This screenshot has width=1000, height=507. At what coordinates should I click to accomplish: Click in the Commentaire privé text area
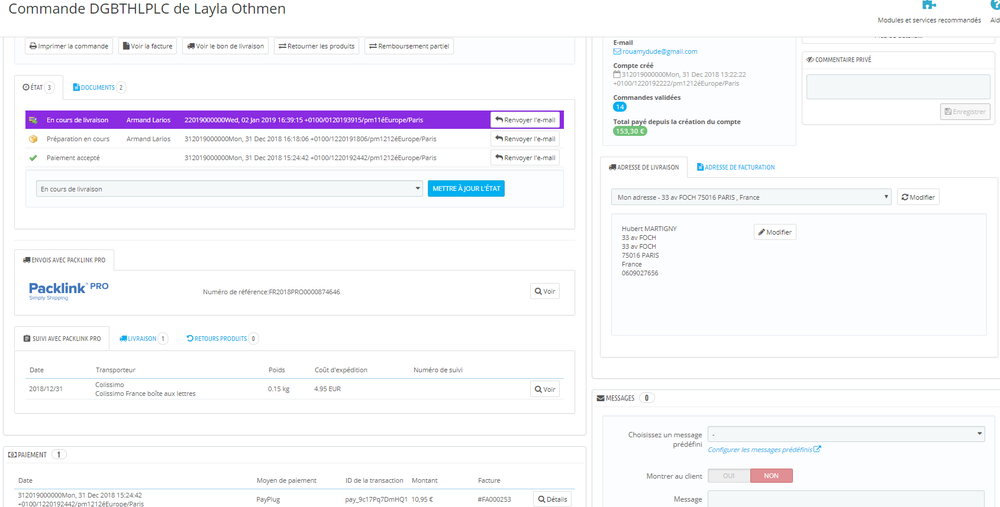(x=898, y=87)
